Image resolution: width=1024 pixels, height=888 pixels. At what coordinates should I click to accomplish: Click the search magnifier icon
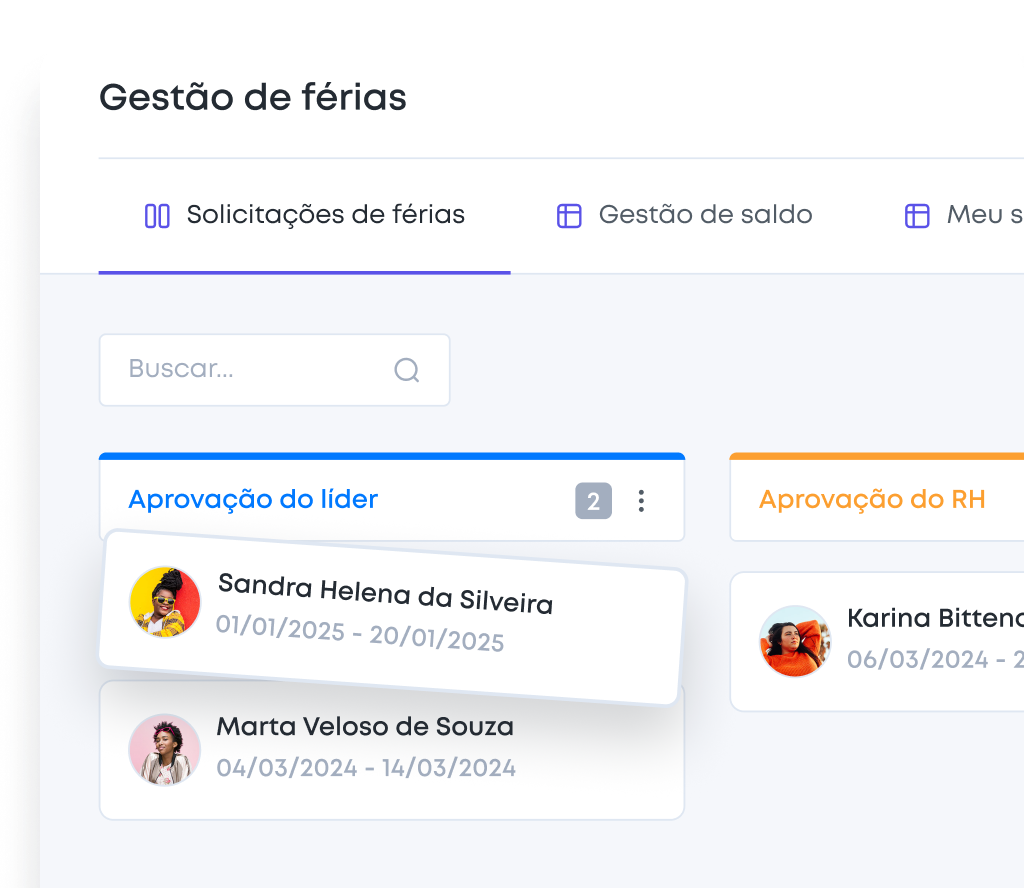406,370
